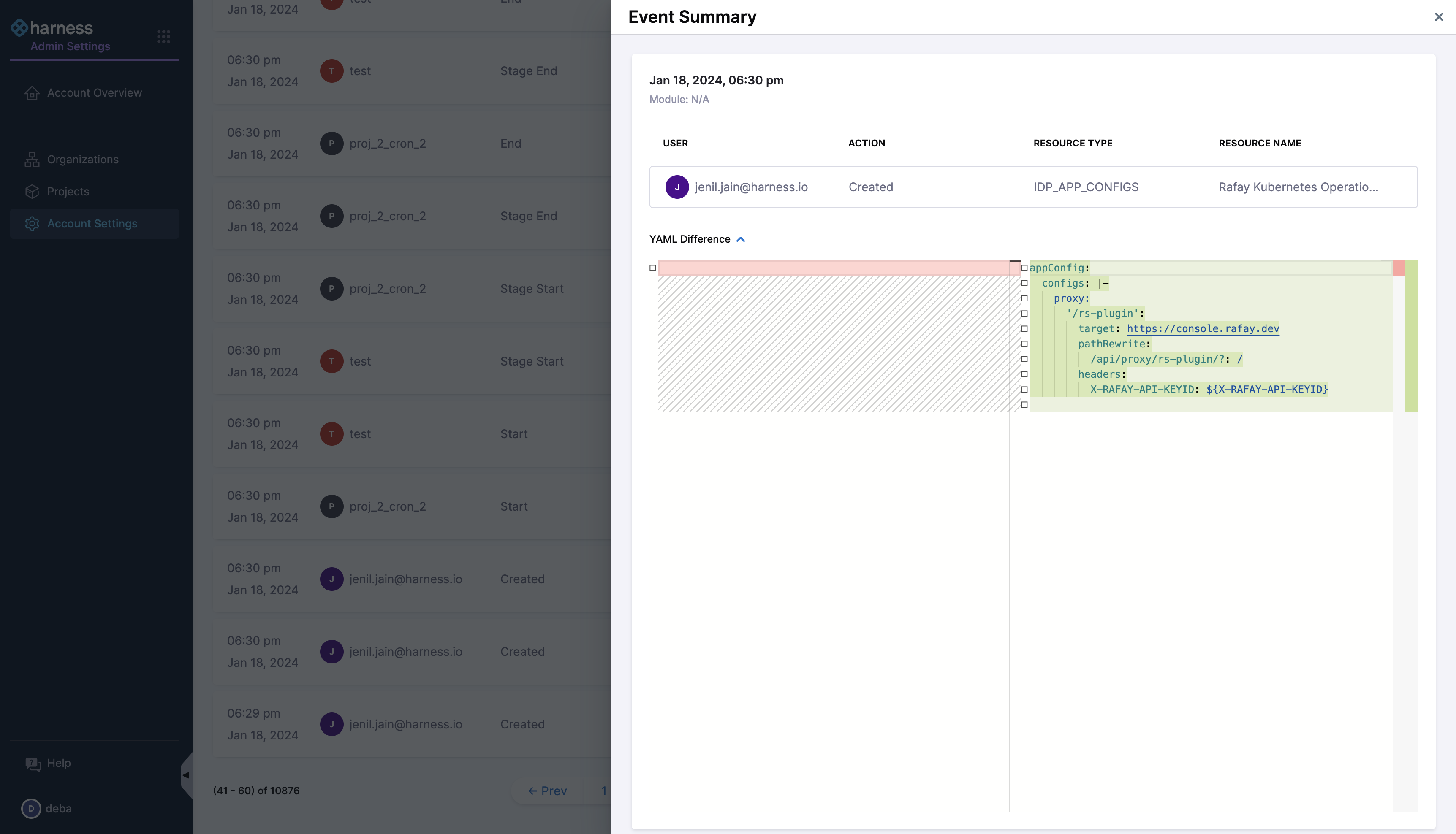Viewport: 1456px width, 834px height.
Task: Open Account Settings menu item
Action: [x=92, y=224]
